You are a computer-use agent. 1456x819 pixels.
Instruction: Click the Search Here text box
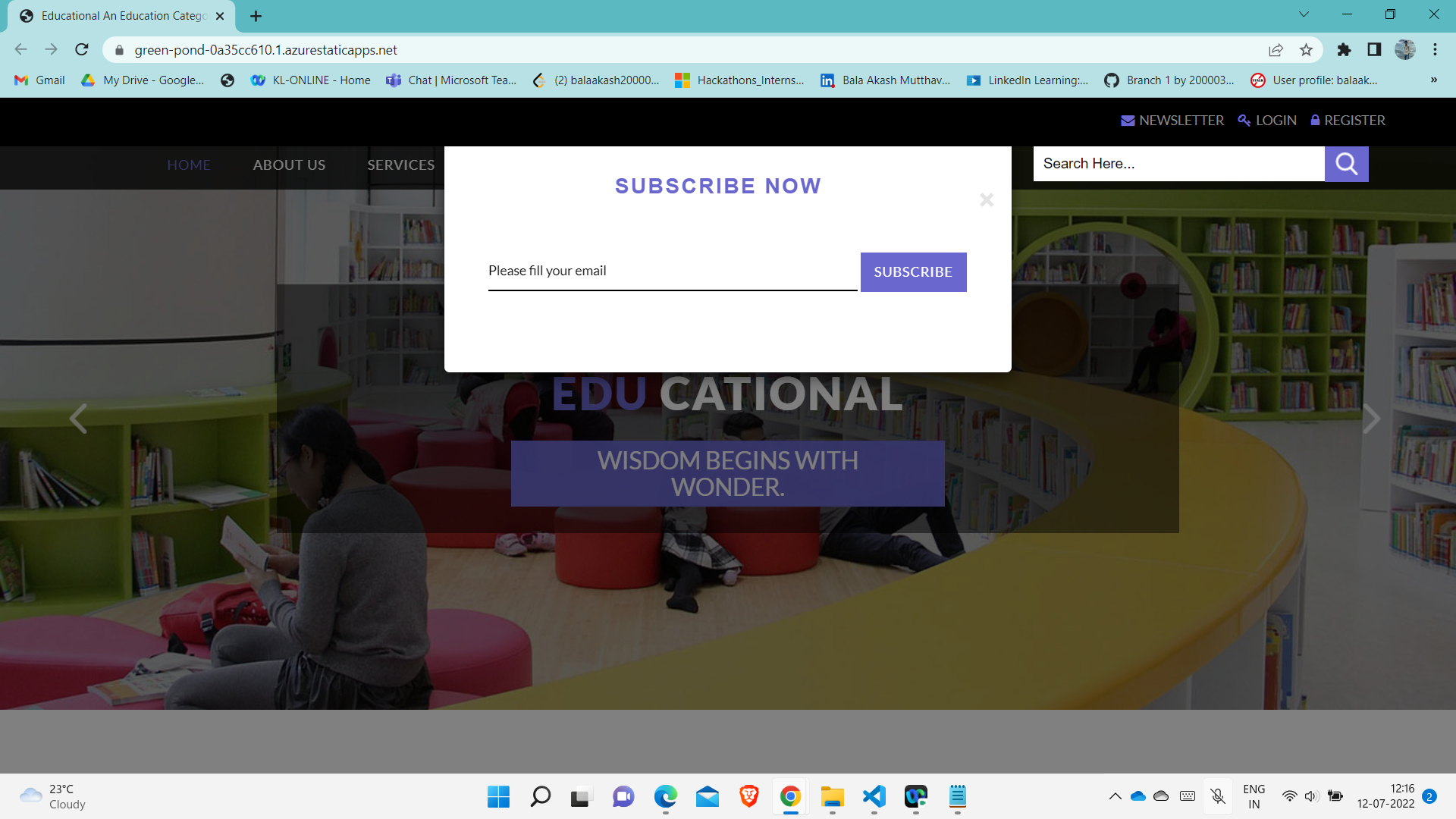pos(1178,164)
